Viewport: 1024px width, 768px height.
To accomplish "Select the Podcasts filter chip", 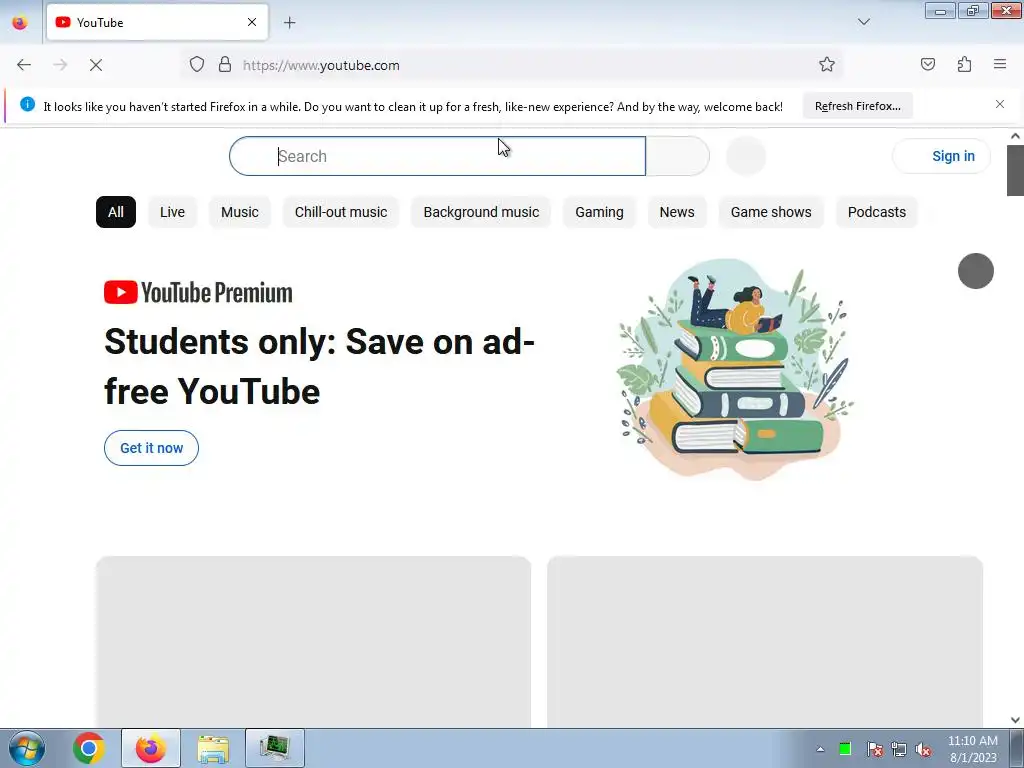I will pos(876,212).
